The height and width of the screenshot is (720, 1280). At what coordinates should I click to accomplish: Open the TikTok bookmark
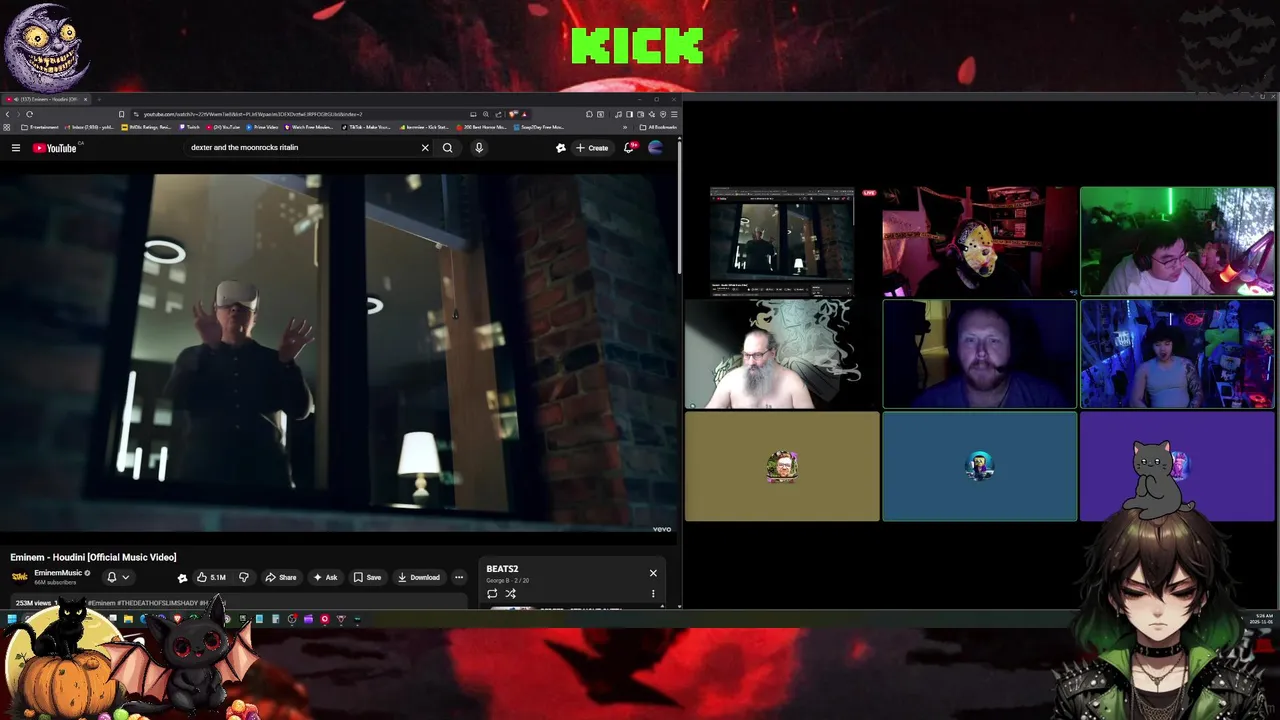pyautogui.click(x=365, y=127)
